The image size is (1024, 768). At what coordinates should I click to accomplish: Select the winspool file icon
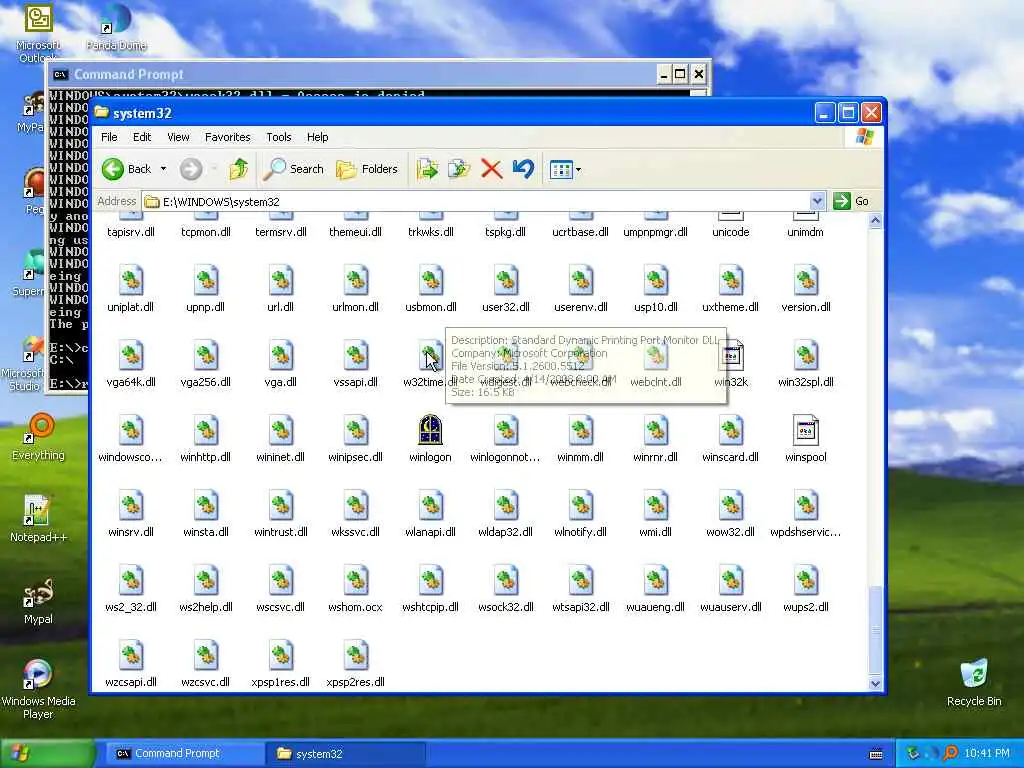[x=805, y=430]
